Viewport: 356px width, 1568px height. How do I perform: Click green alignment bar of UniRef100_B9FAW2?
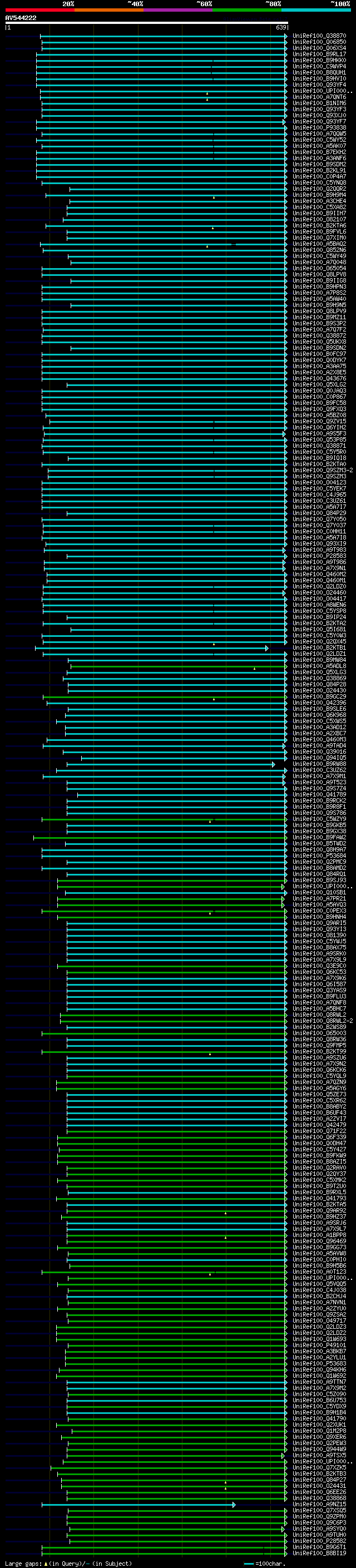pyautogui.click(x=161, y=838)
